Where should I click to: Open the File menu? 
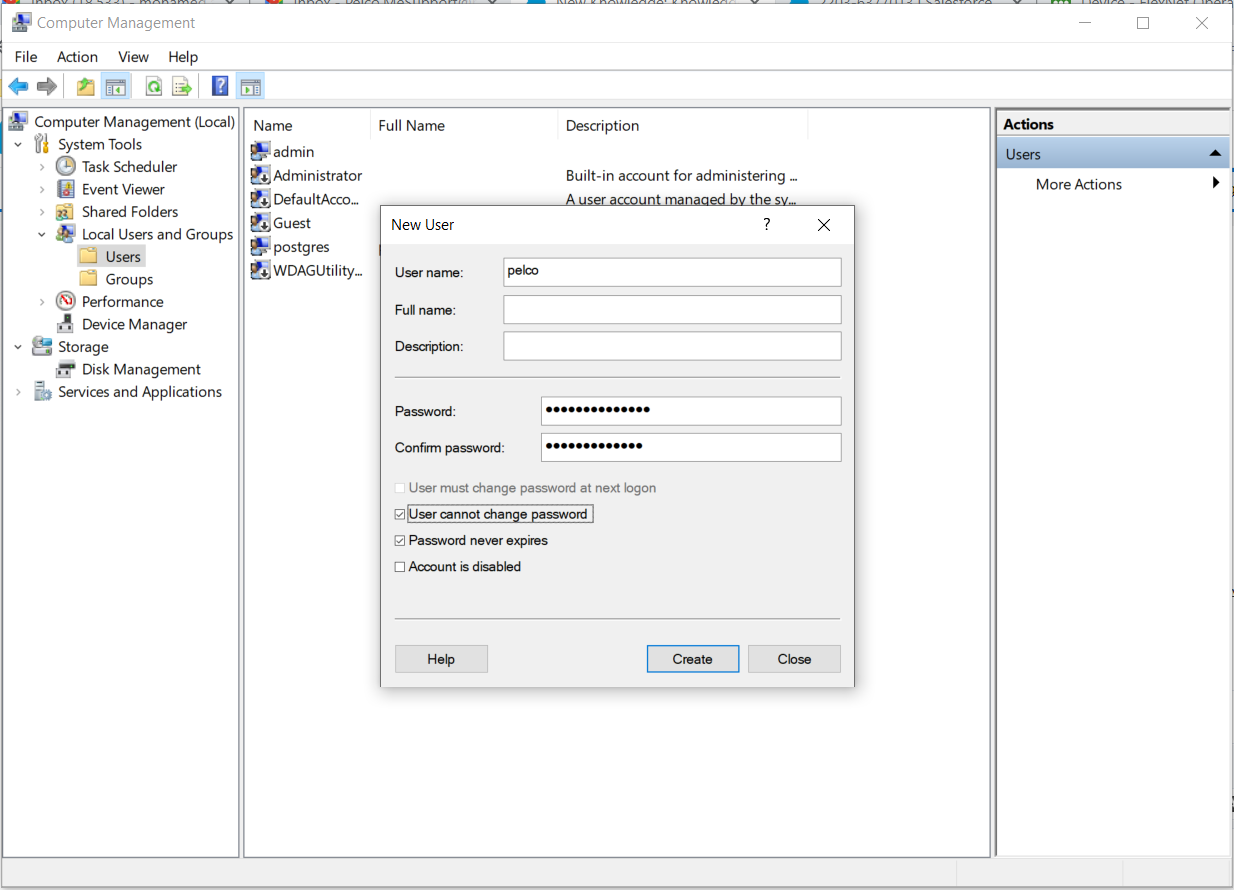(26, 57)
